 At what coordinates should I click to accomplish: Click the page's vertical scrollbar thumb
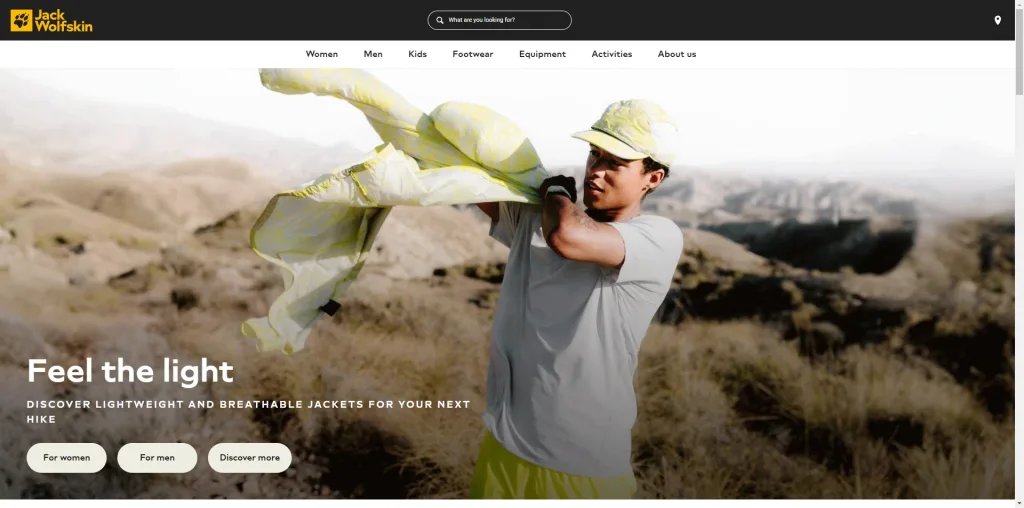1019,52
